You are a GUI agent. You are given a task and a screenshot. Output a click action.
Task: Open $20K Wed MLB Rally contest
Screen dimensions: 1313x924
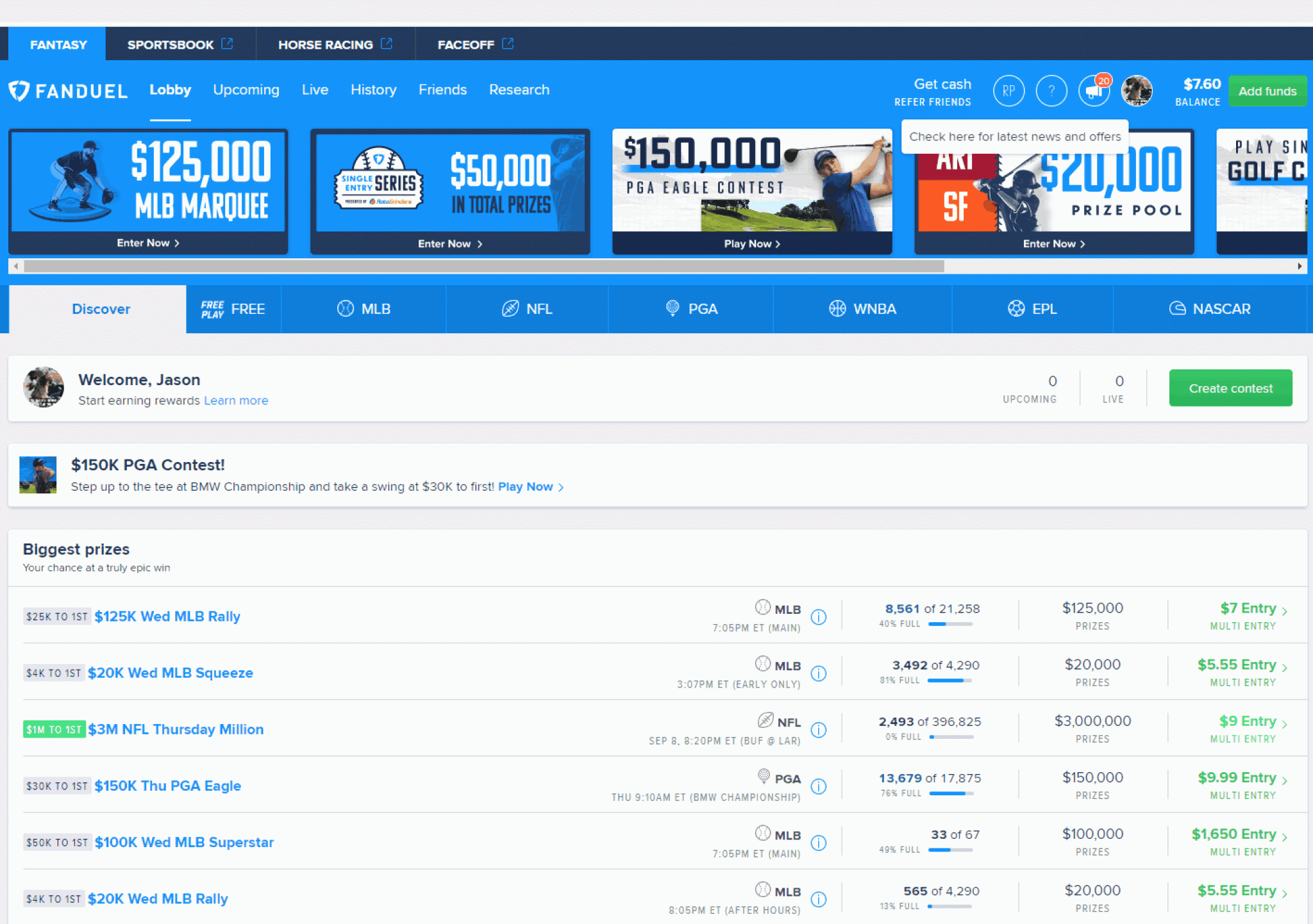pos(158,898)
